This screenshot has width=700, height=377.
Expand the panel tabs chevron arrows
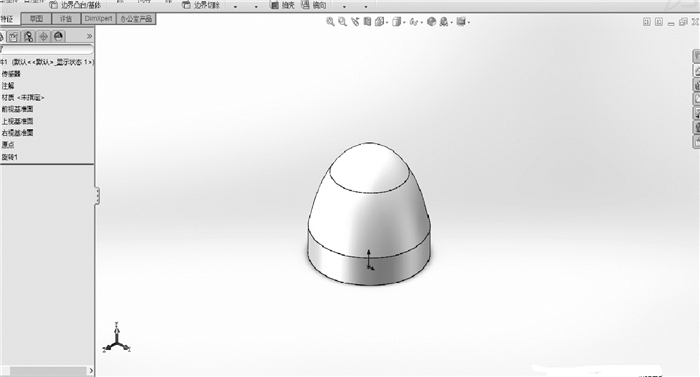click(89, 36)
